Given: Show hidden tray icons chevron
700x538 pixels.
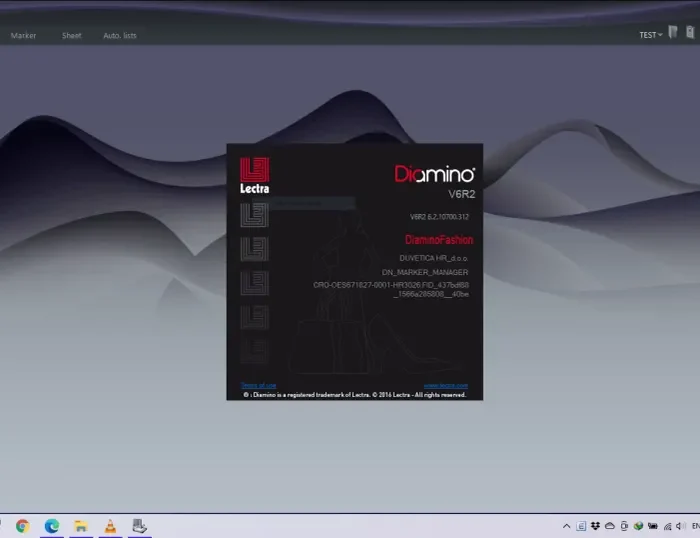Looking at the screenshot, I should 567,526.
